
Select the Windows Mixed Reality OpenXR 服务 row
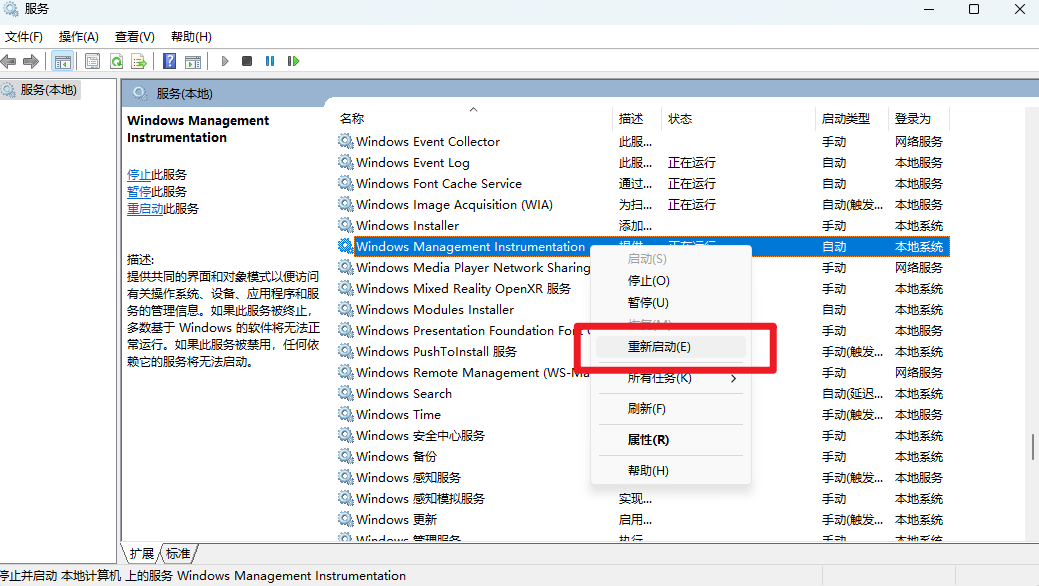[463, 288]
